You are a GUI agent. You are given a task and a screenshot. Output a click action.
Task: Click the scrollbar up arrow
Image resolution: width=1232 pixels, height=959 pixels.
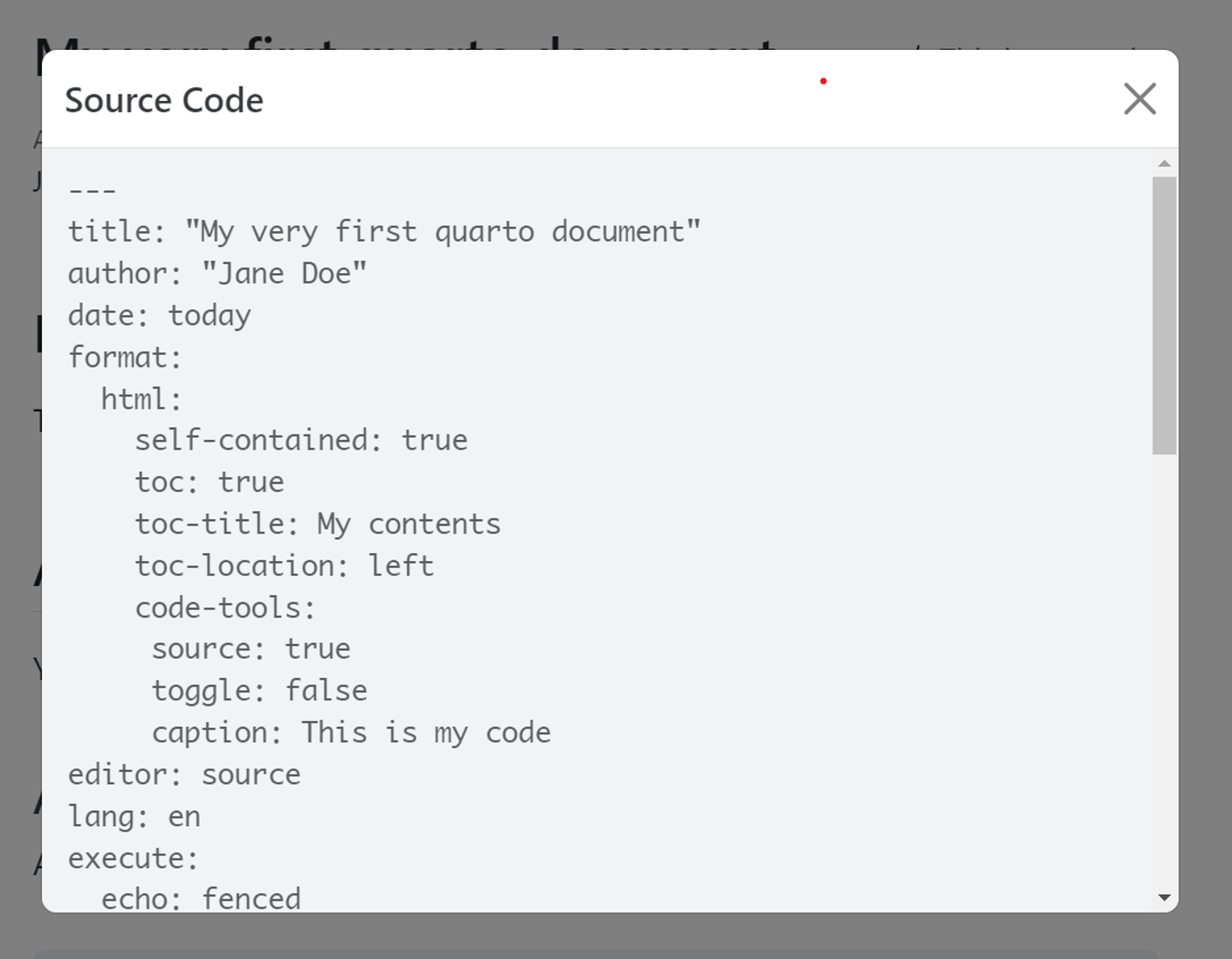[x=1164, y=164]
